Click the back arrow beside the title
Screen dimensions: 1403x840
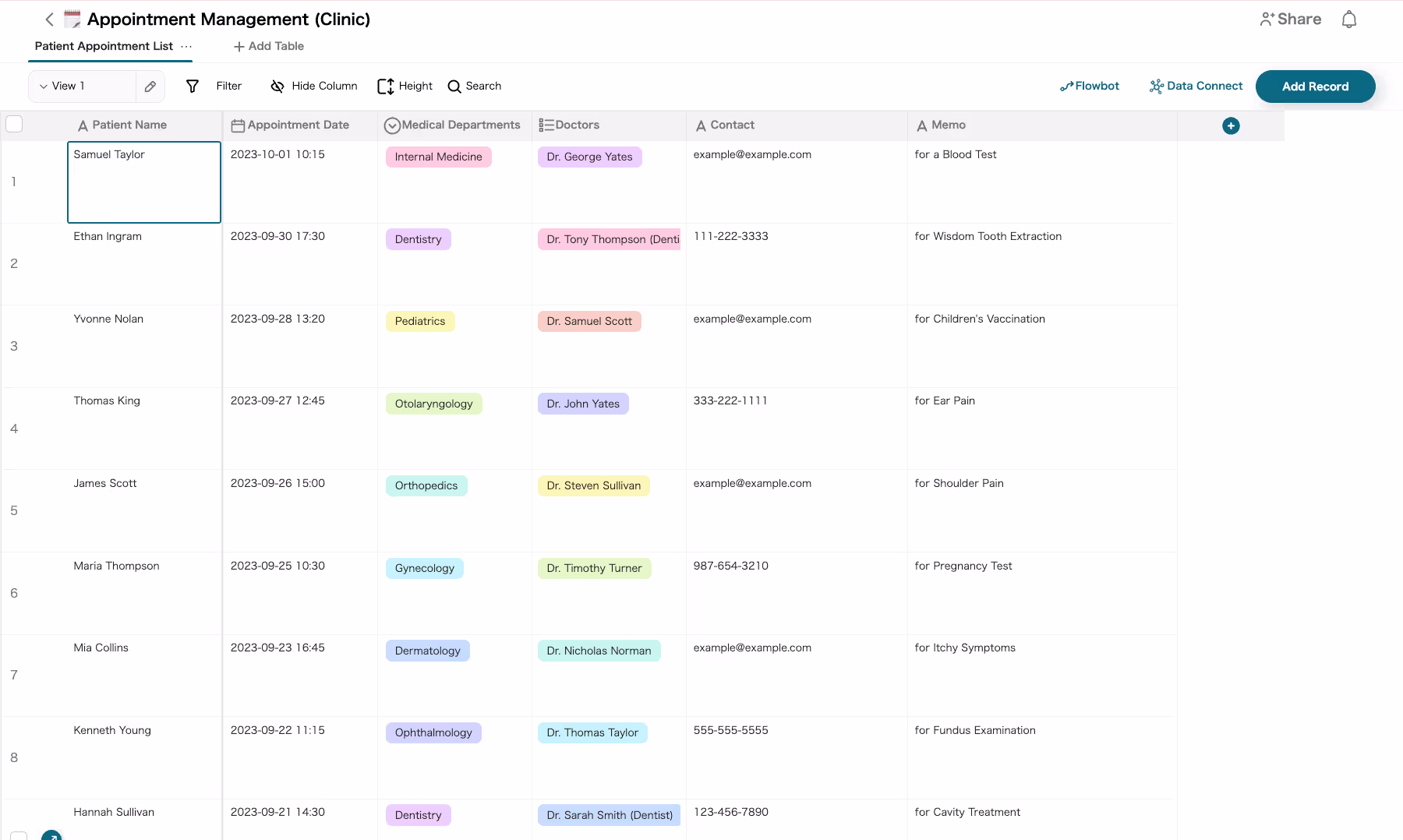point(49,19)
